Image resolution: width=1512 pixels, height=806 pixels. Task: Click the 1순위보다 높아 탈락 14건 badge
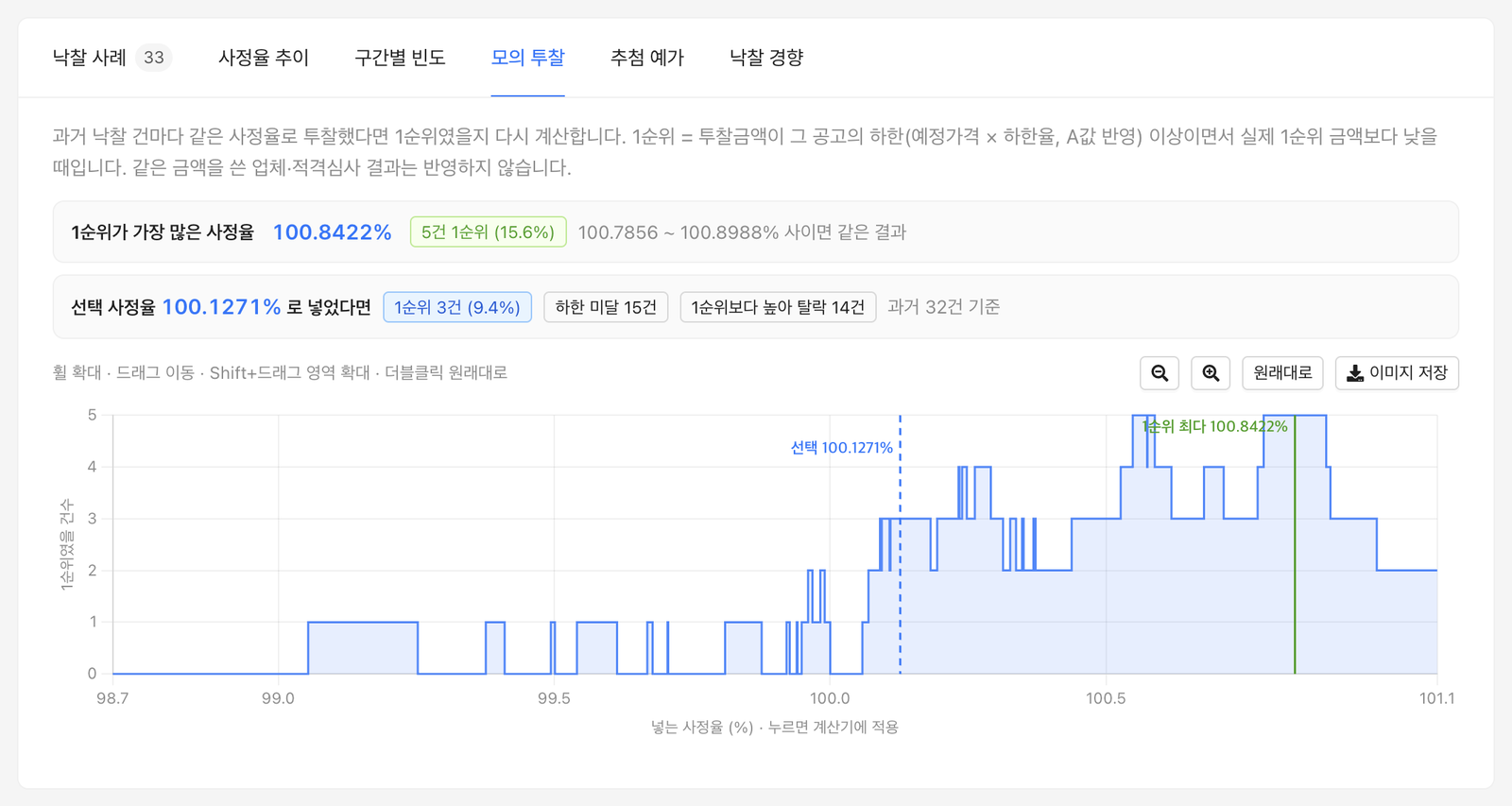[778, 307]
